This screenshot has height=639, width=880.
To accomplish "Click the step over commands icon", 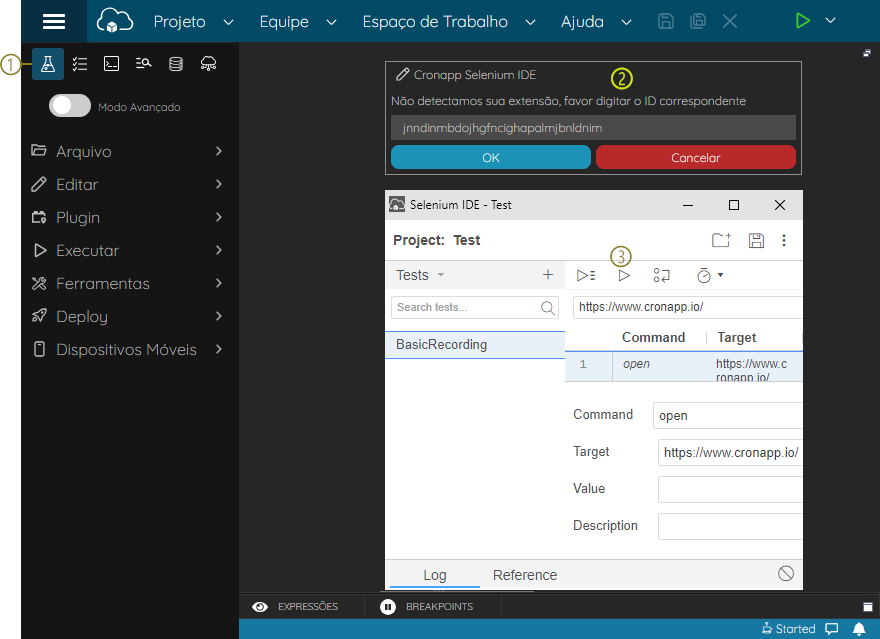I will point(662,275).
